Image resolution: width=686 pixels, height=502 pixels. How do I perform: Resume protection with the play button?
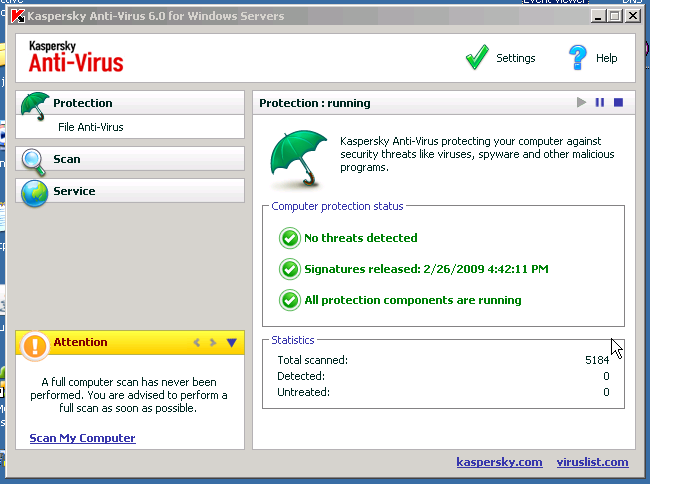click(x=581, y=102)
